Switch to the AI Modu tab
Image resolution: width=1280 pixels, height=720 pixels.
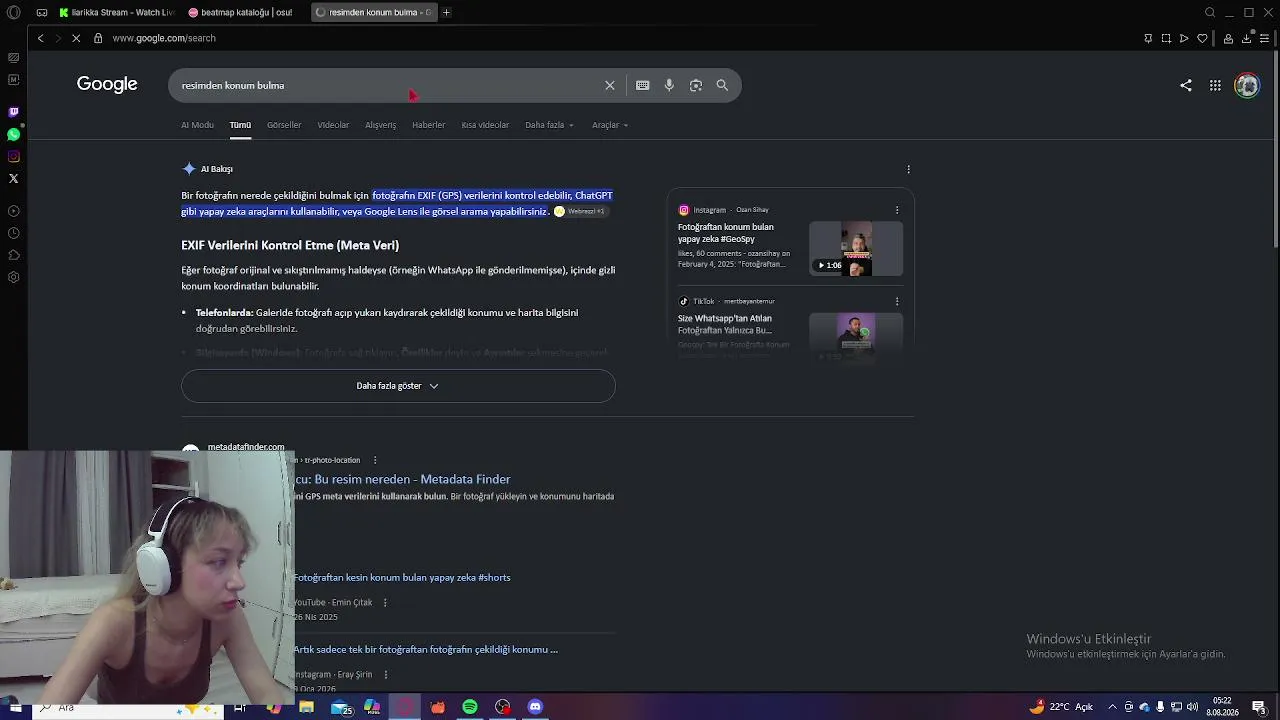pos(197,125)
